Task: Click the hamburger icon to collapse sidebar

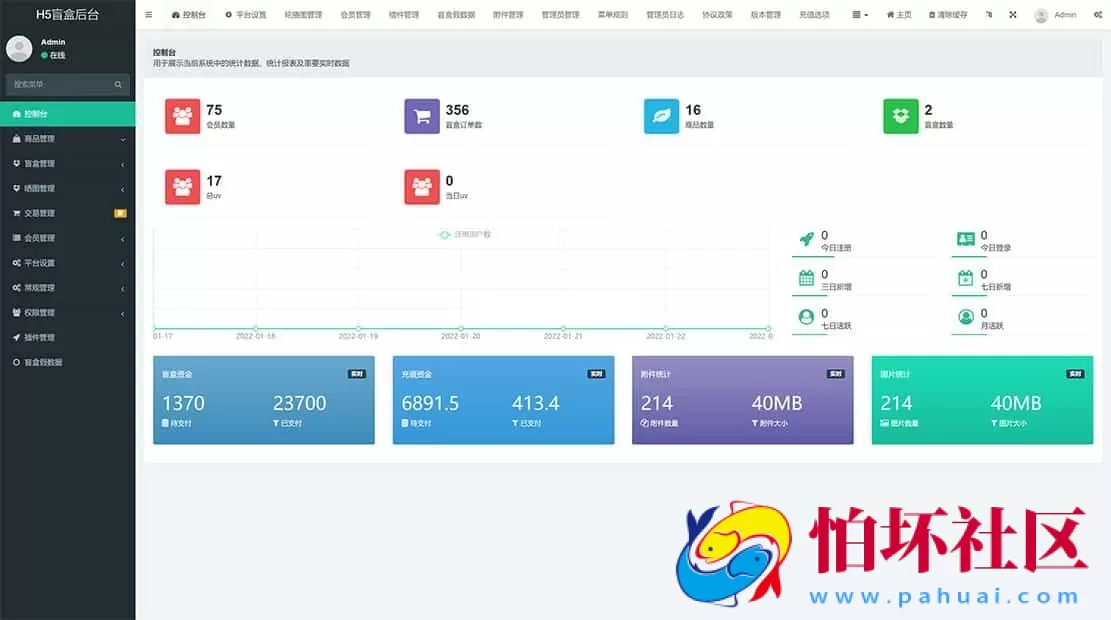Action: (x=148, y=14)
